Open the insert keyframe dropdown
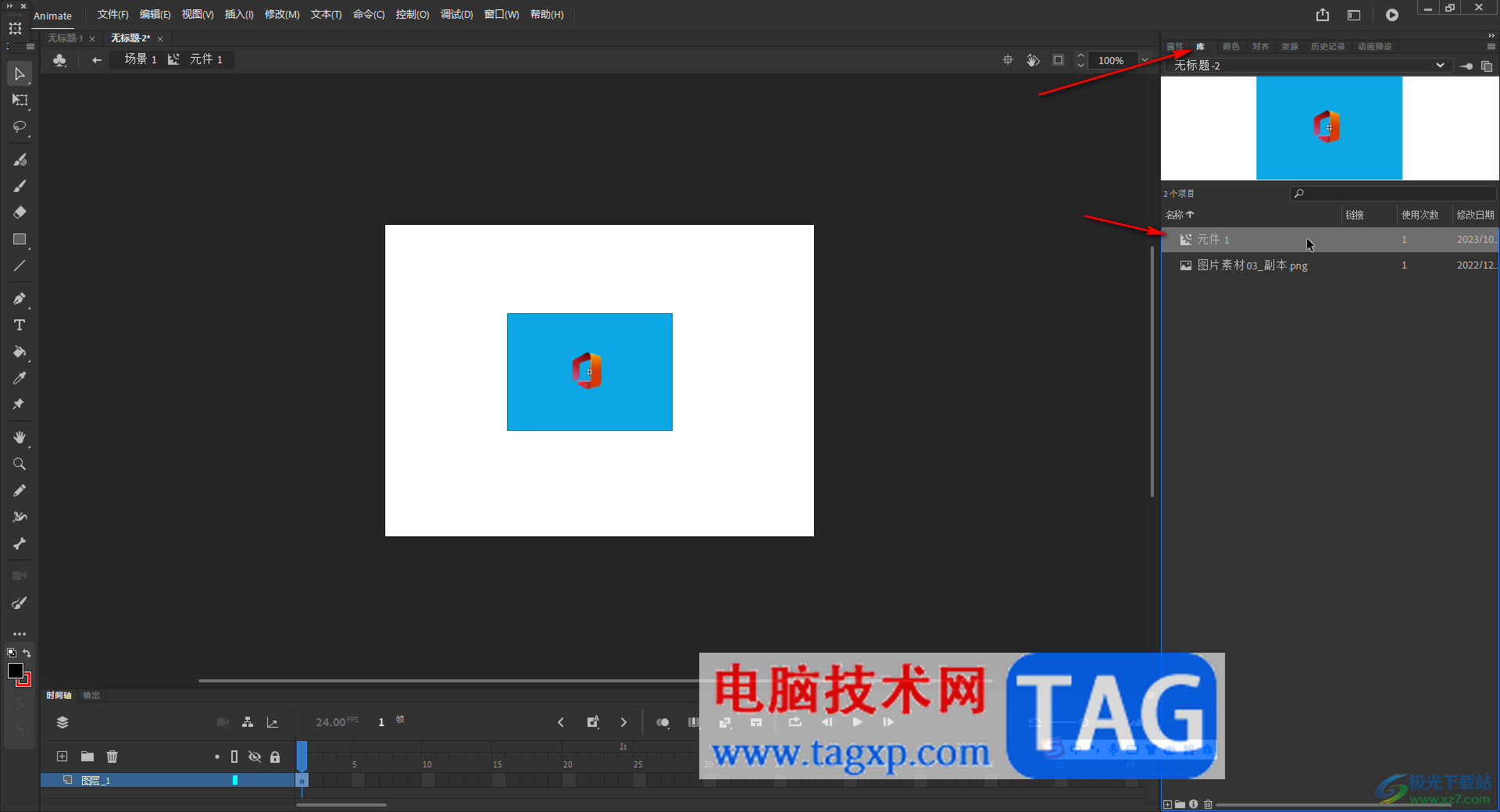This screenshot has height=812, width=1500. click(x=593, y=722)
